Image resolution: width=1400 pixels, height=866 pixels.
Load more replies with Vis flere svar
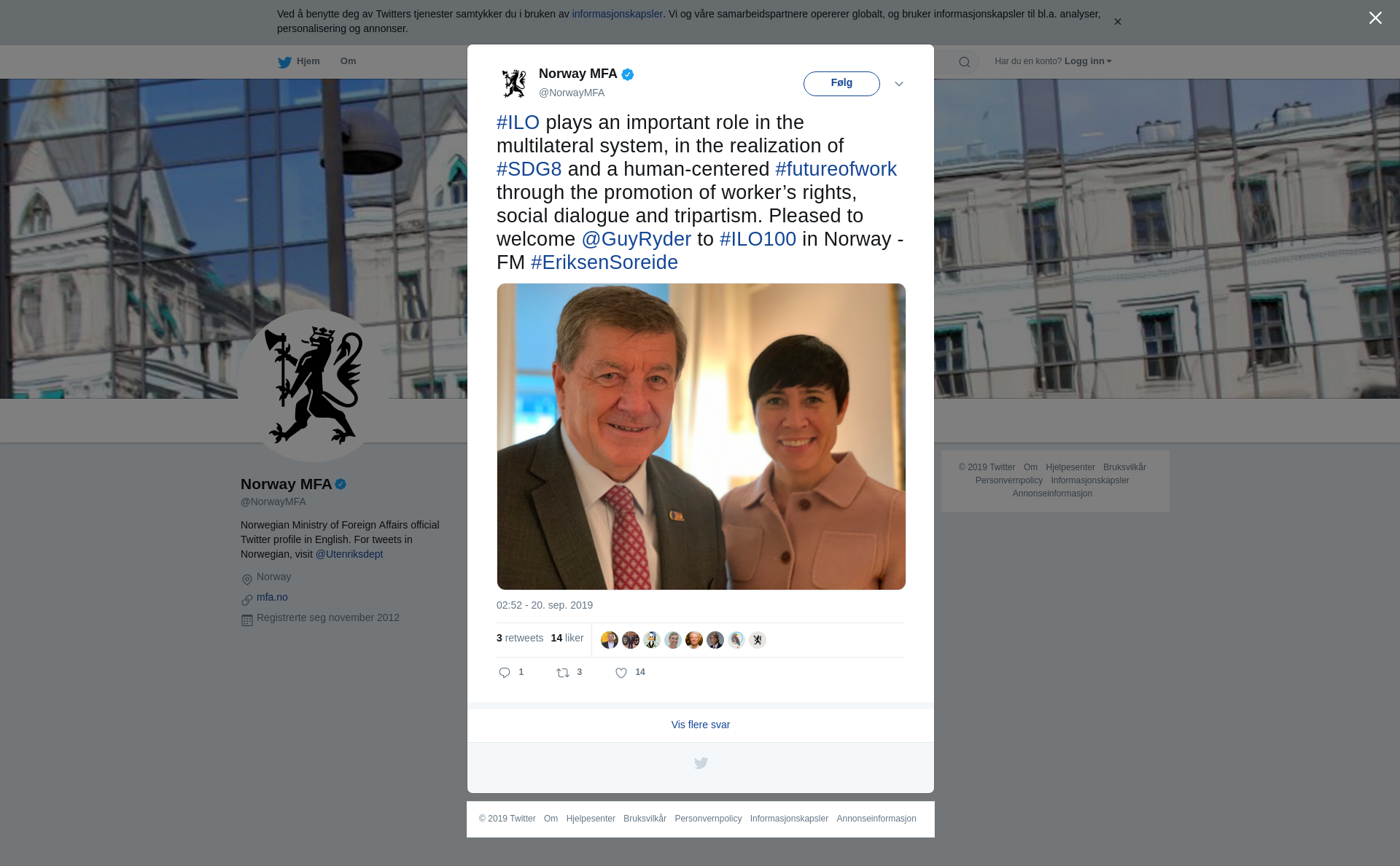700,725
